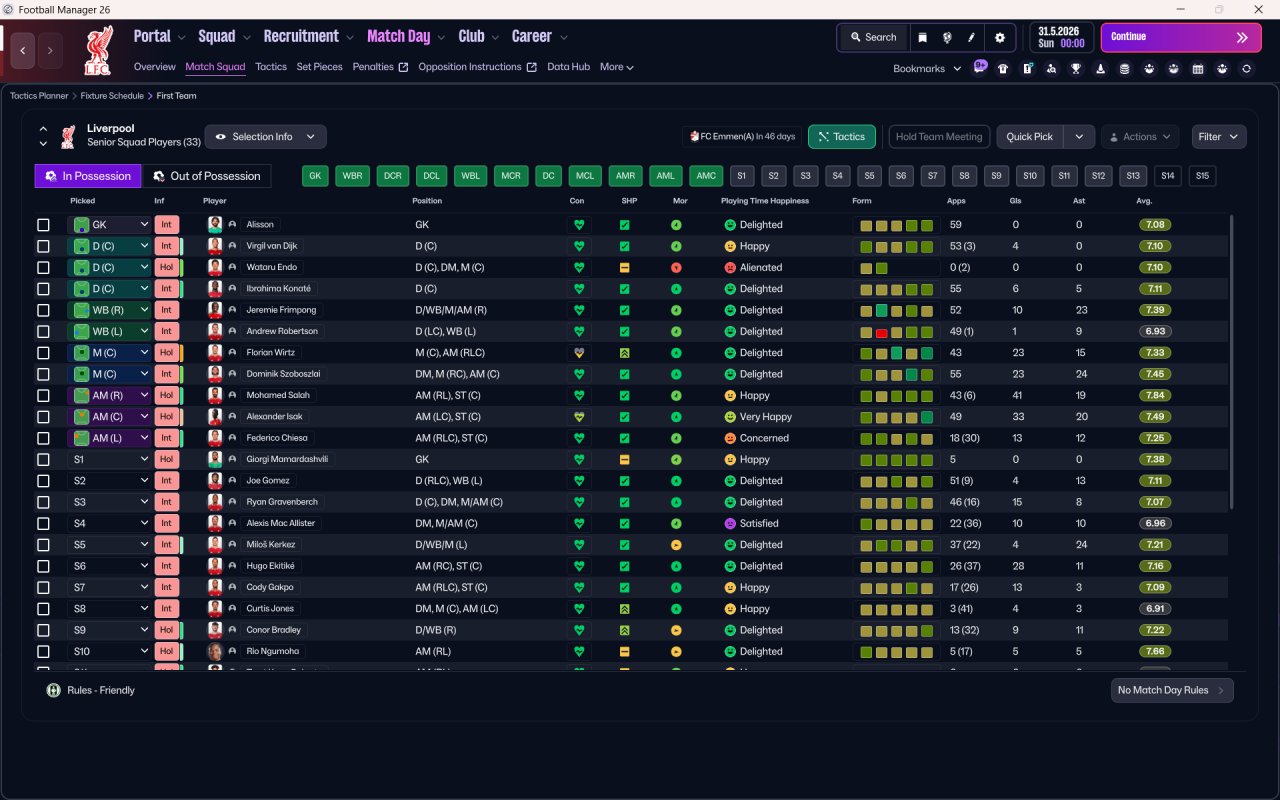This screenshot has height=800, width=1280.
Task: Click Miloš Kerkez's yellow morale icon
Action: pos(676,545)
